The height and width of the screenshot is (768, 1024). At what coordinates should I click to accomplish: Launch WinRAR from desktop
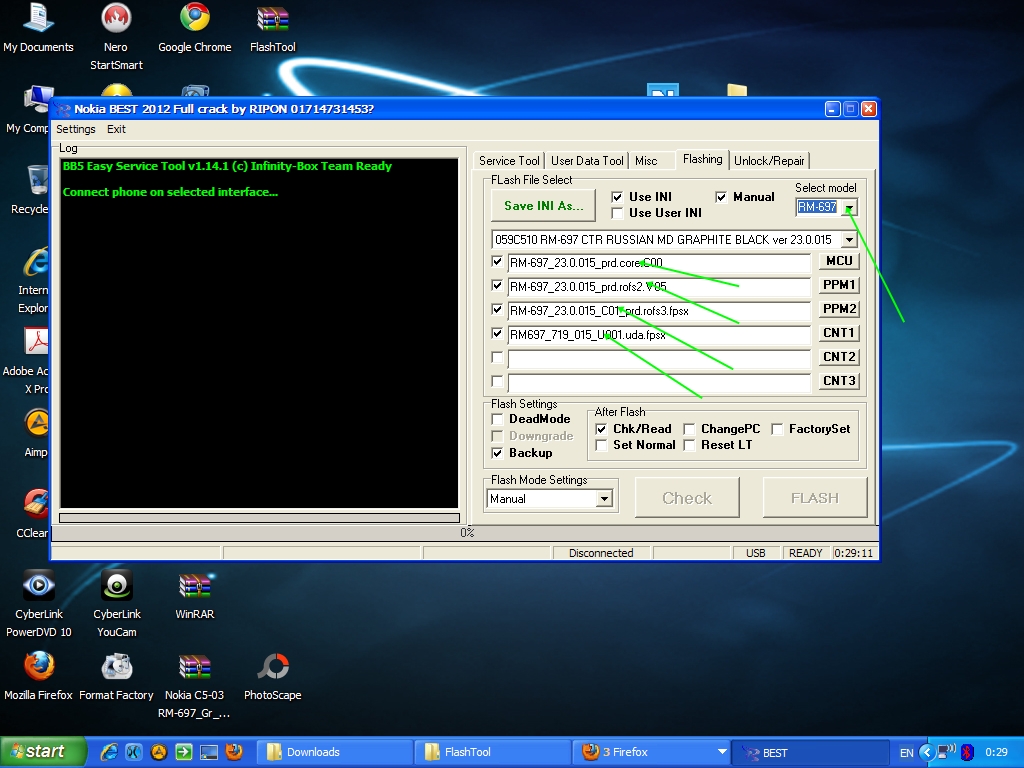point(195,596)
